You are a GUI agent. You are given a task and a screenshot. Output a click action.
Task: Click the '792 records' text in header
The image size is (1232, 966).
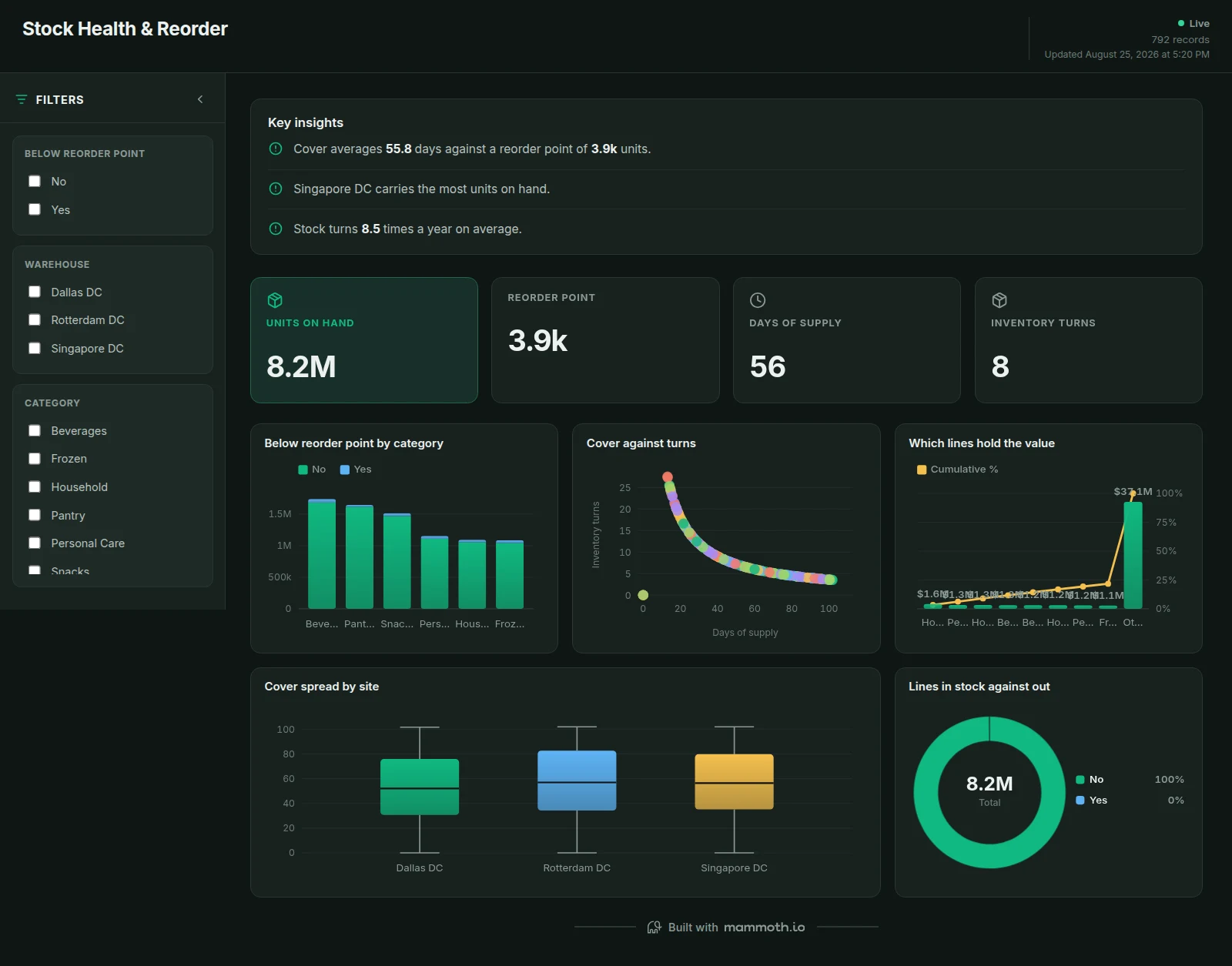click(x=1180, y=39)
